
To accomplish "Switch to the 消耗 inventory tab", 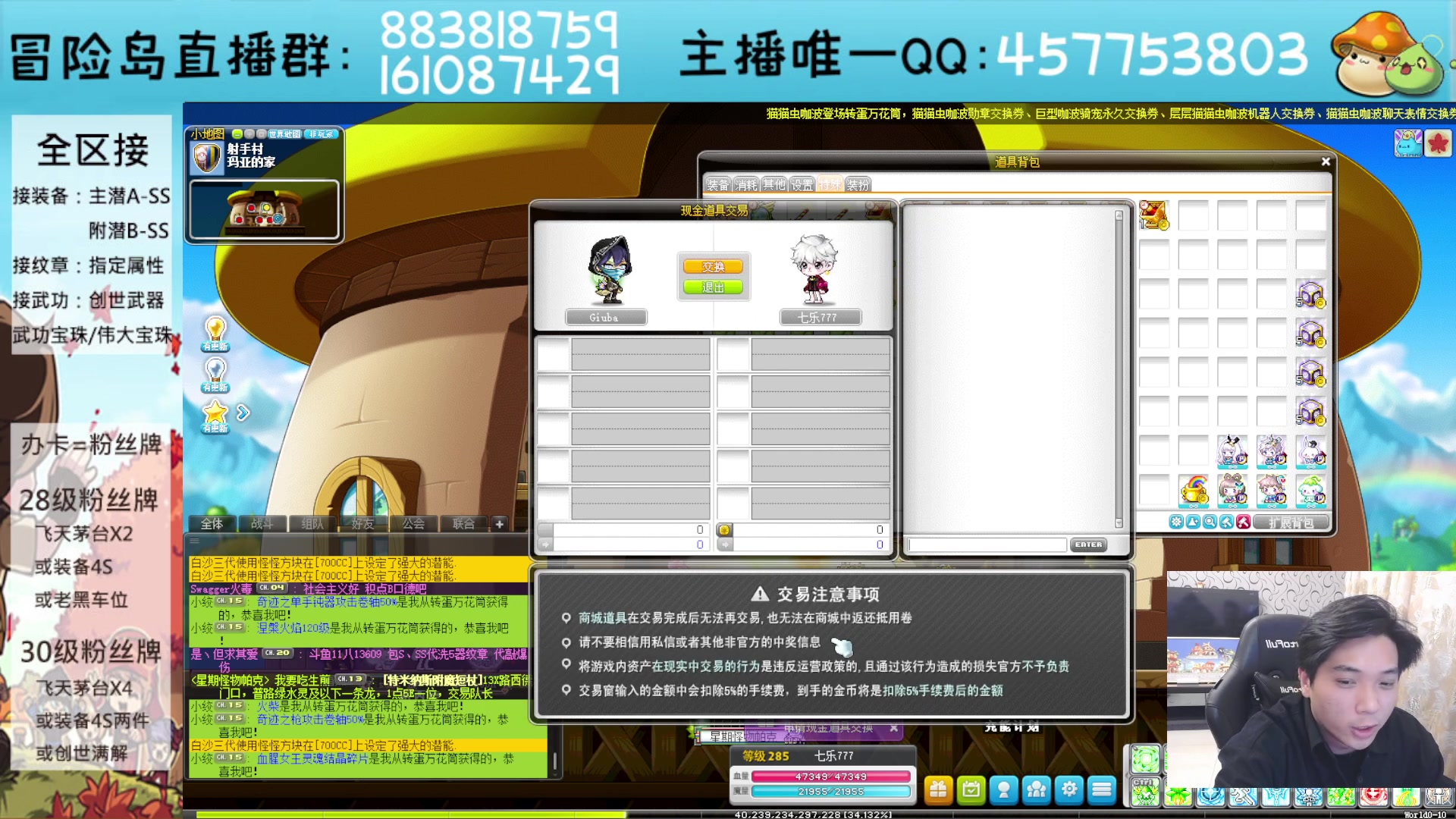I will [x=746, y=184].
